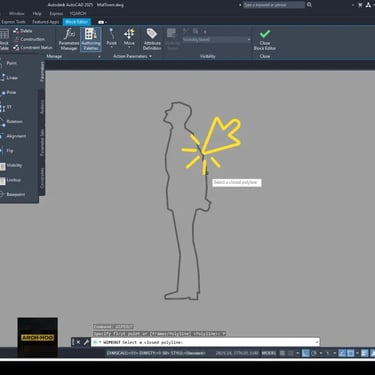
Task: Switch to the Parameters palette tab
Action: [42, 71]
